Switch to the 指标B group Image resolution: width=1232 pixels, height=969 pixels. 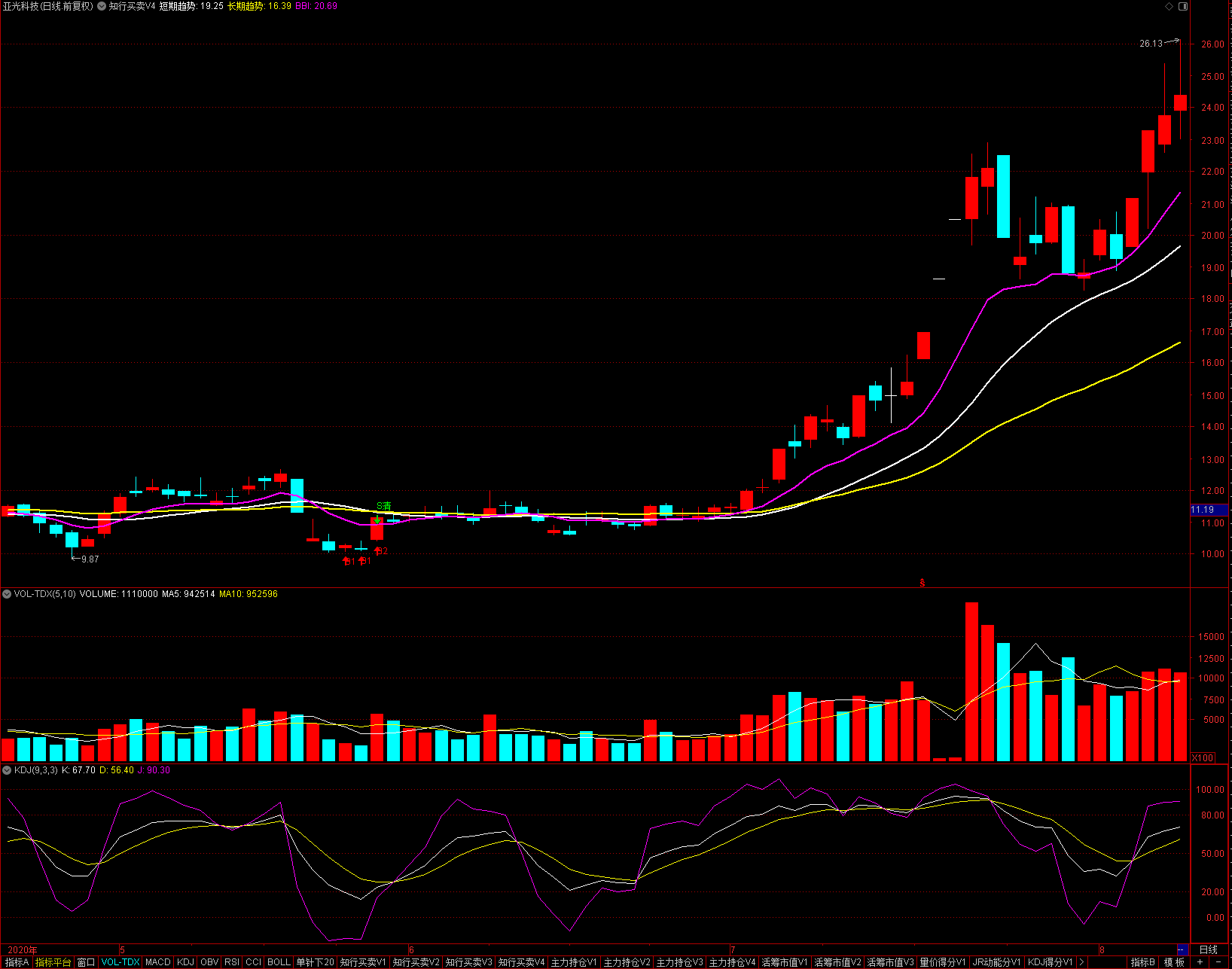point(1142,962)
